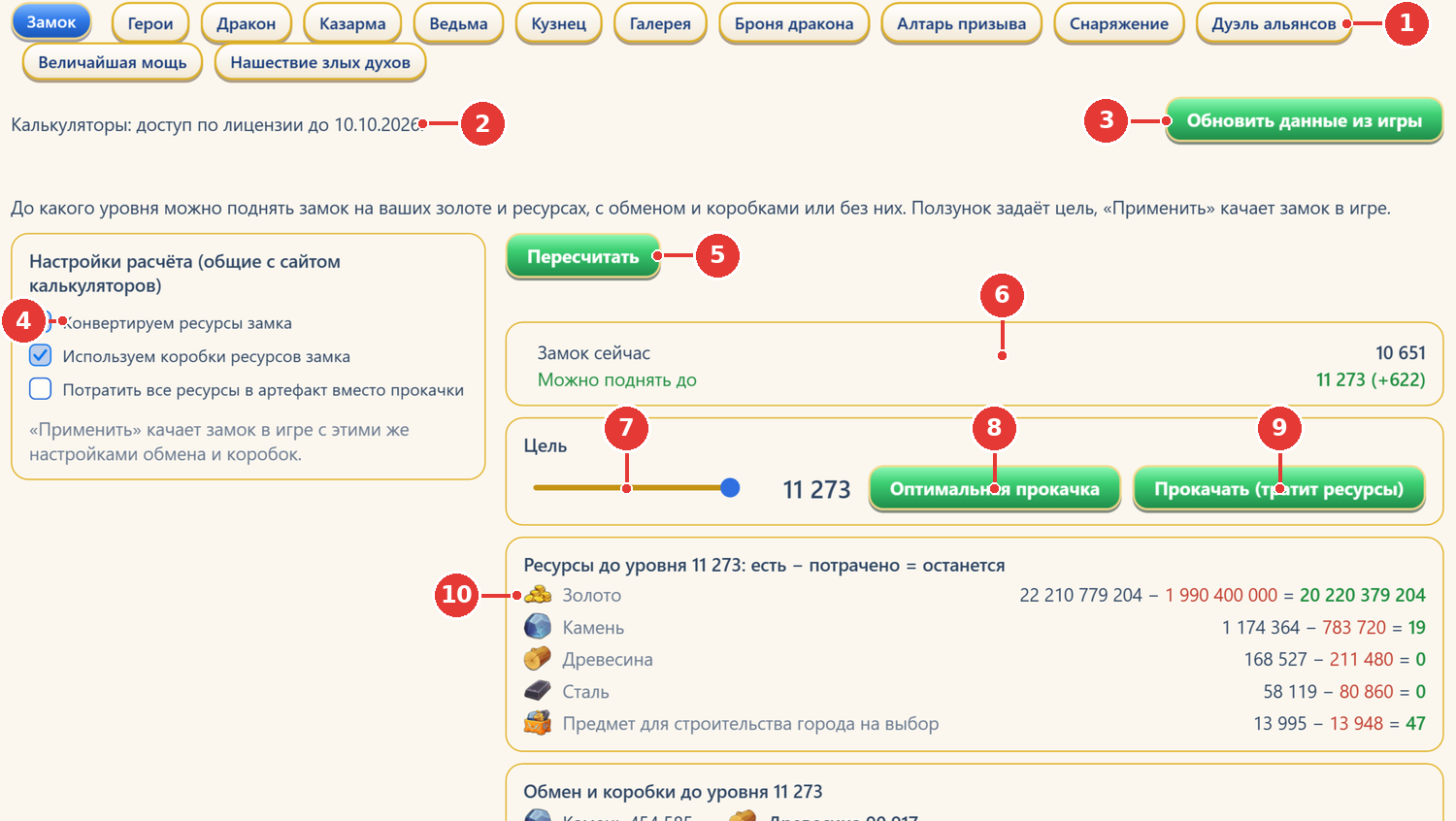Switch to the Герои tab
This screenshot has width=1456, height=821.
[x=150, y=23]
